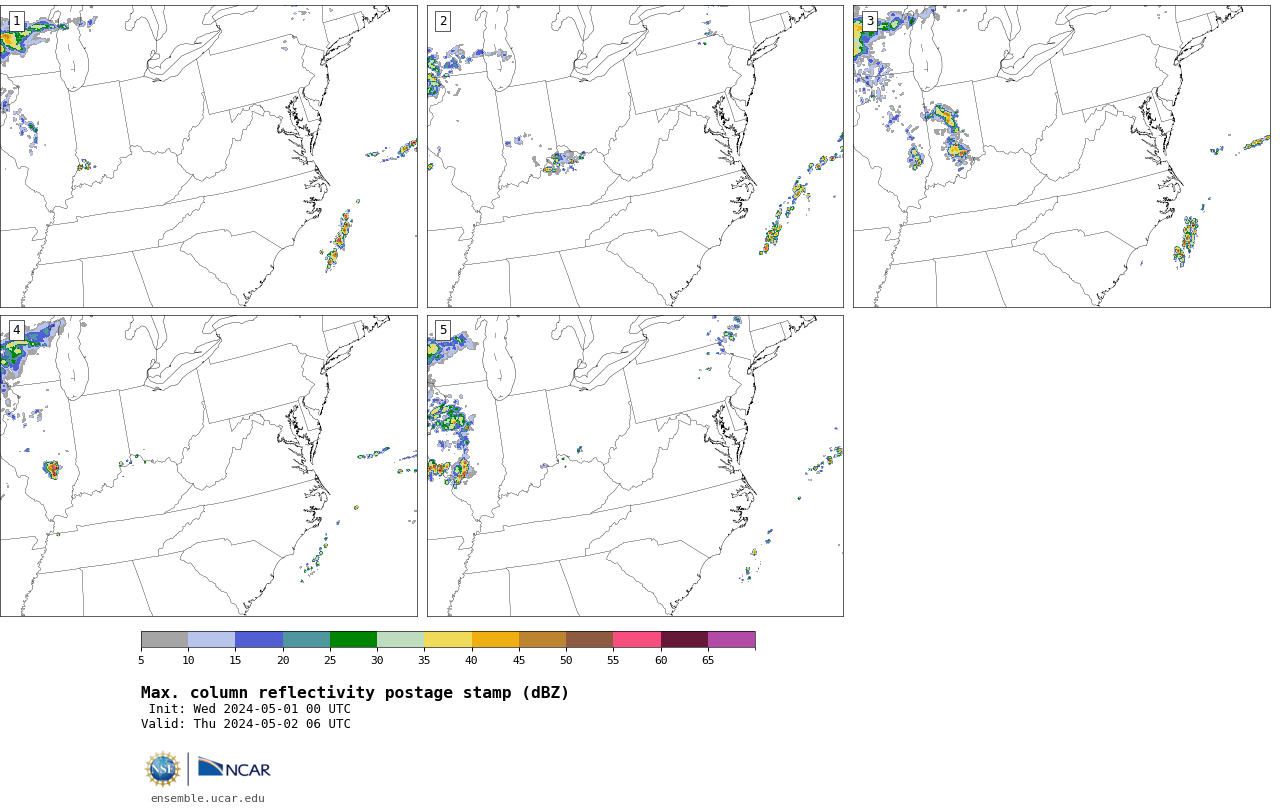Click the gray 5-10 dBZ color swatch
This screenshot has height=809, width=1280.
tap(164, 640)
